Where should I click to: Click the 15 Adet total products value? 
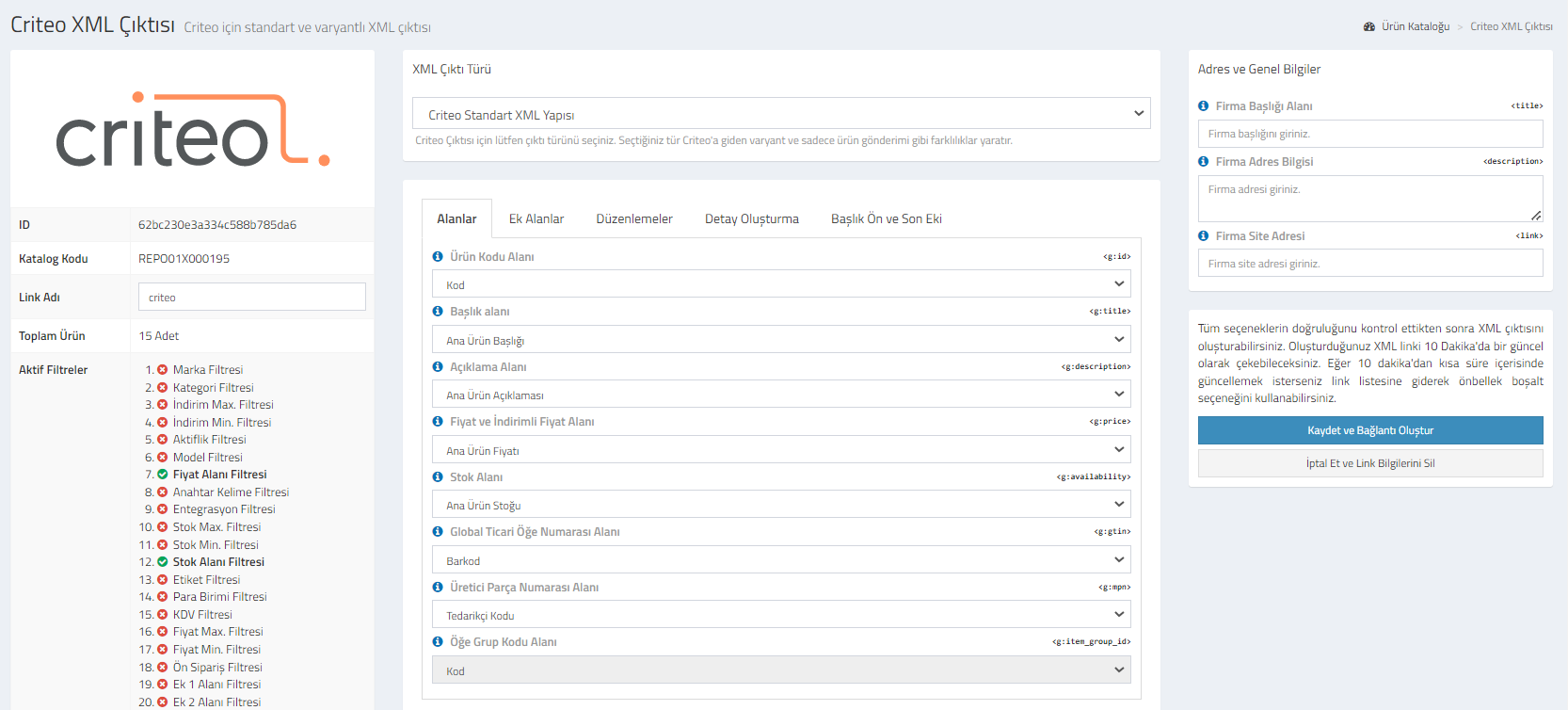[x=159, y=335]
